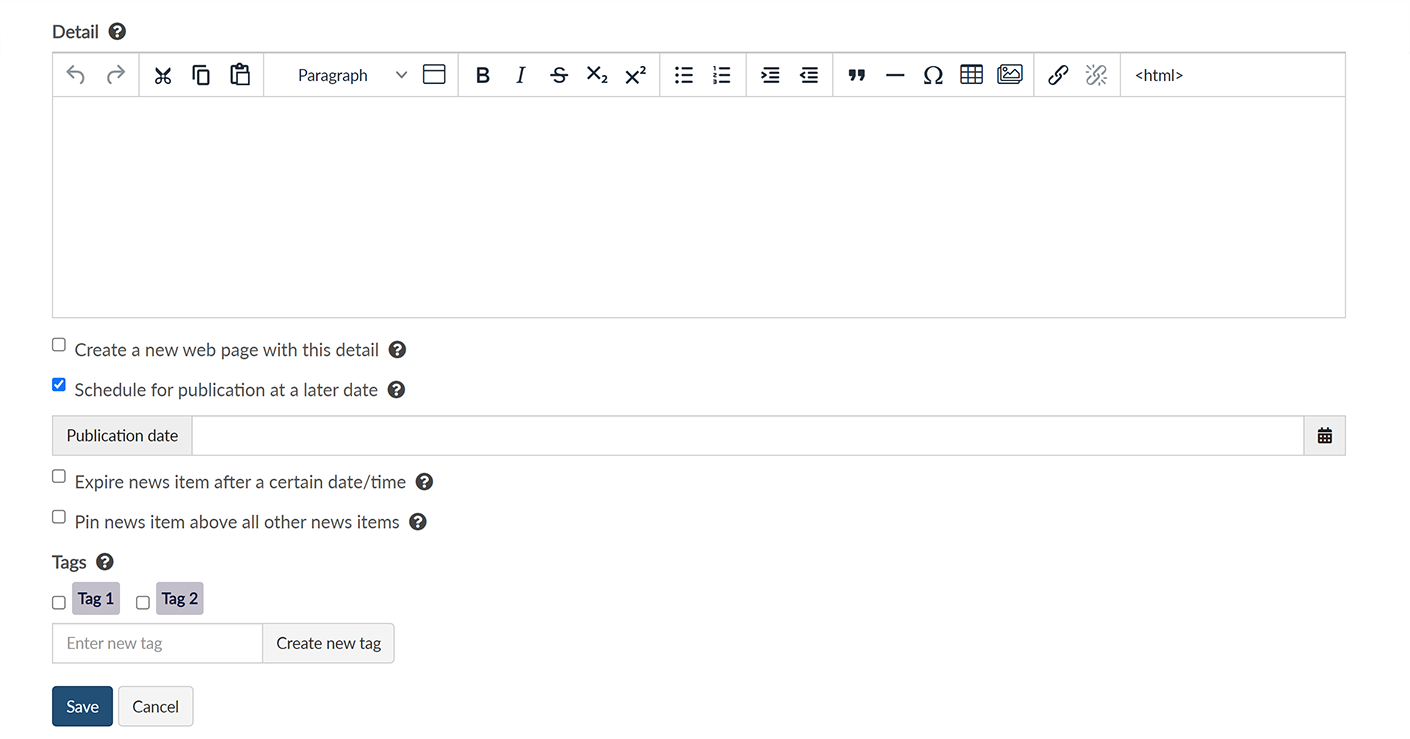The width and height of the screenshot is (1410, 739).
Task: Click the insert image icon
Action: [1010, 75]
